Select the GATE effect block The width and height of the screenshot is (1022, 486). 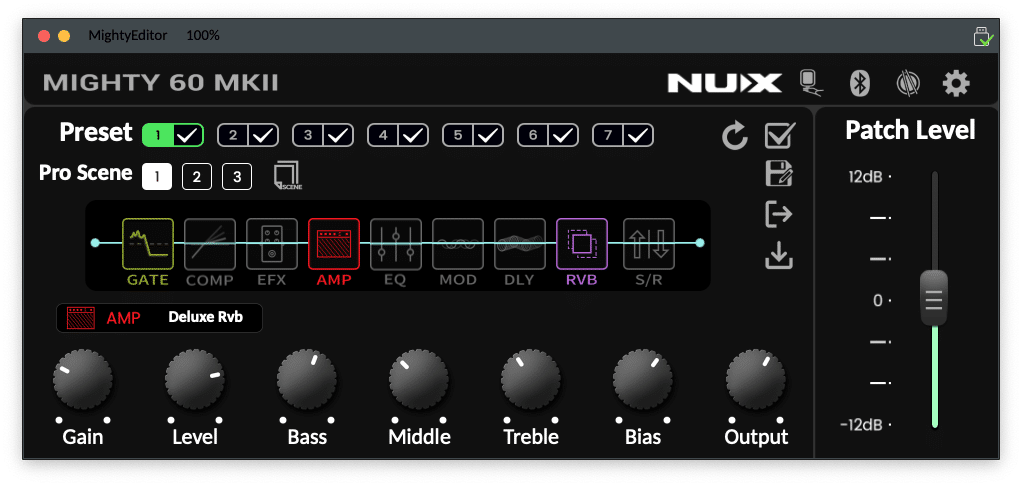pos(148,244)
